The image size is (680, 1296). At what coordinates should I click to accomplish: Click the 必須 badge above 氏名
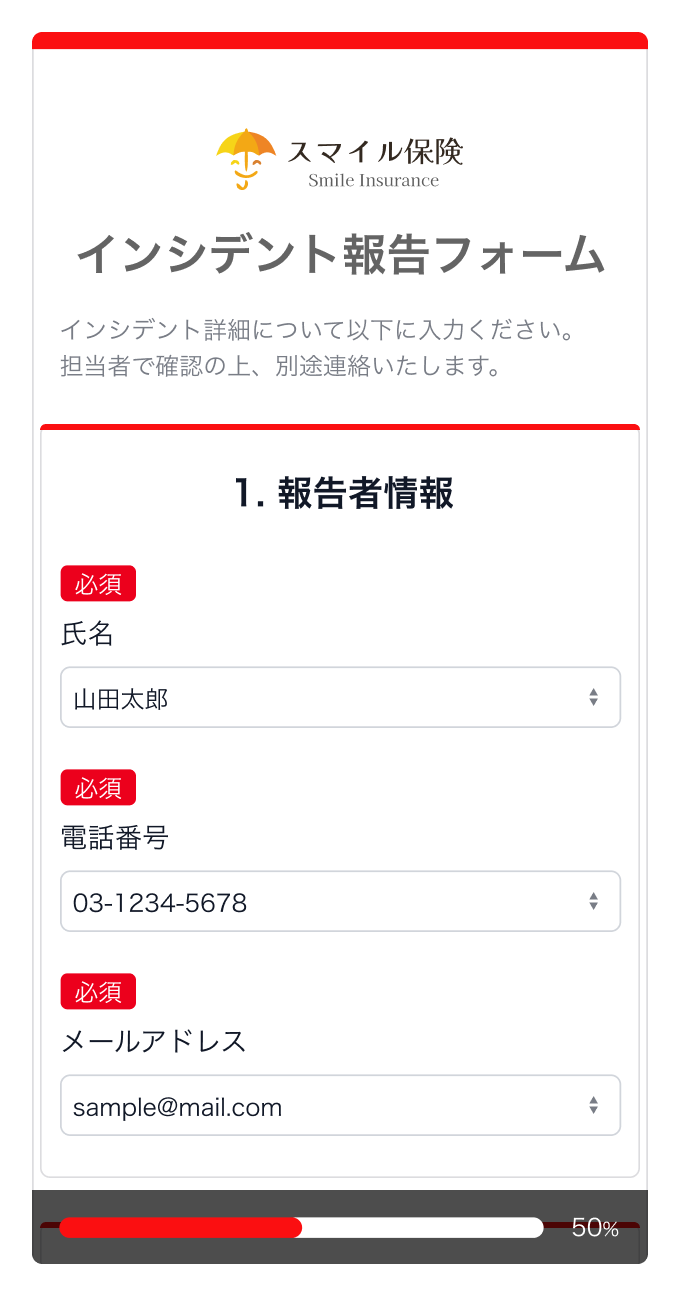(98, 583)
